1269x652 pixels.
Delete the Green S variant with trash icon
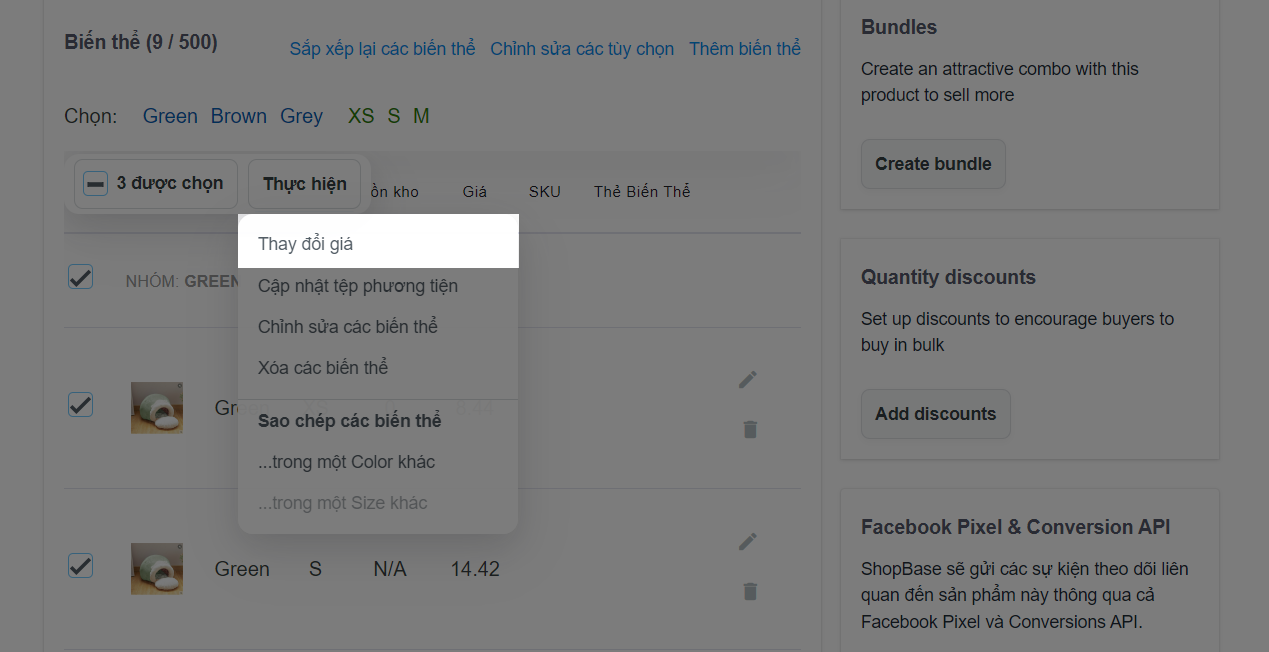749,592
